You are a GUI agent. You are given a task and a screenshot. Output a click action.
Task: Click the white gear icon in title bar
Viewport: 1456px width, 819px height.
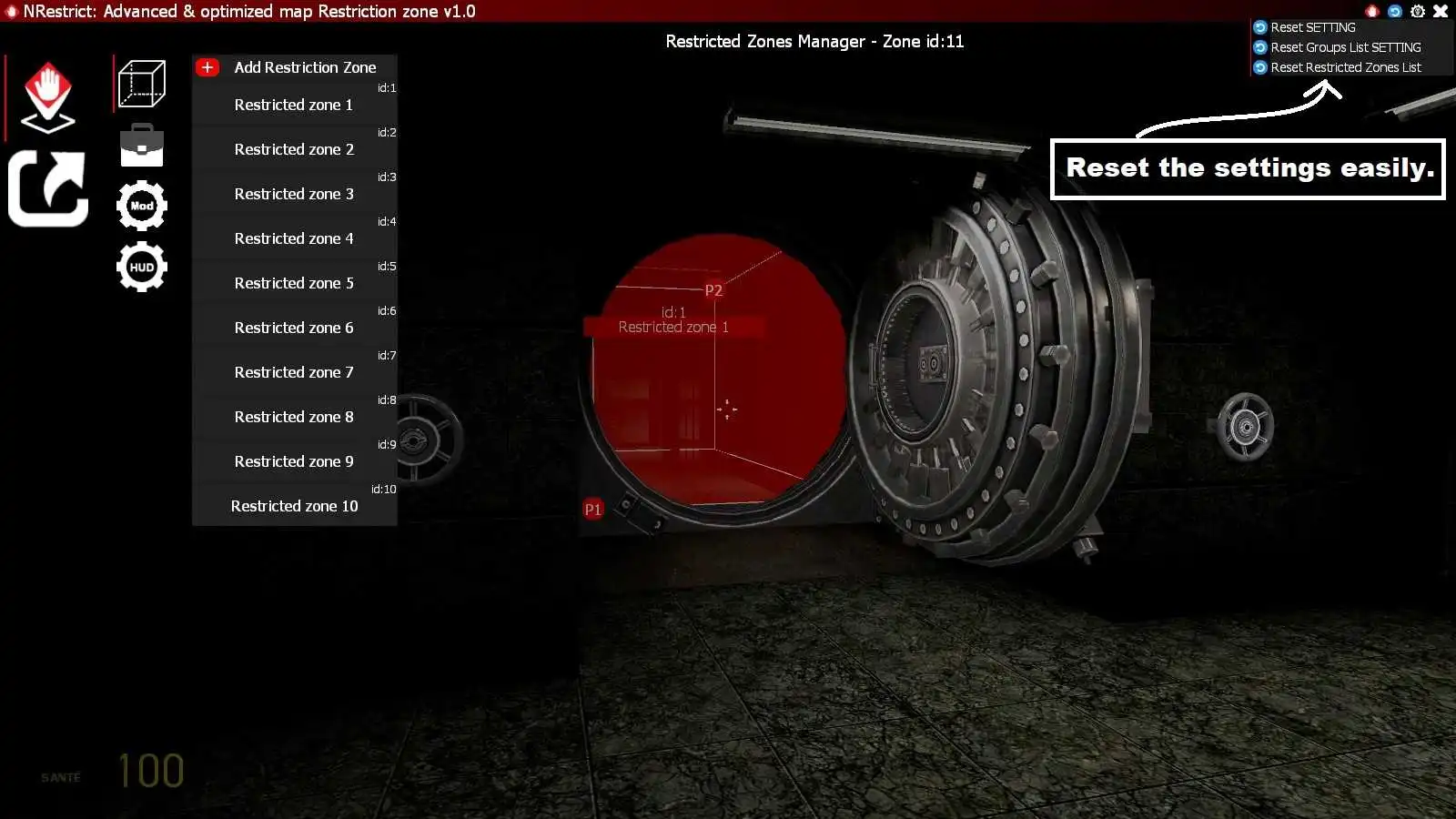[x=1417, y=11]
